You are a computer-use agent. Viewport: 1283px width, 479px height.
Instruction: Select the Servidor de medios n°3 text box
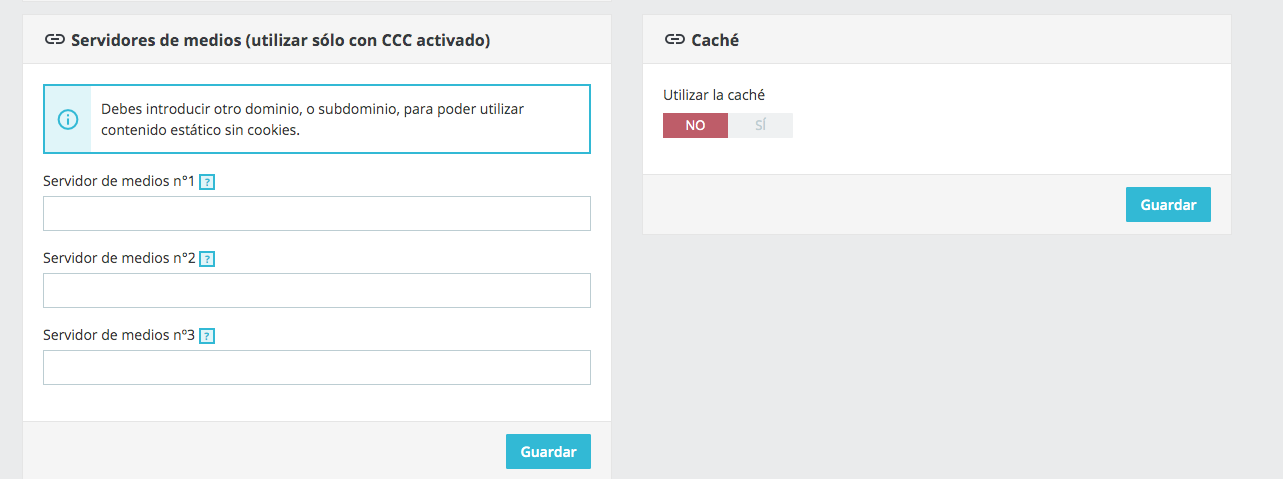pyautogui.click(x=316, y=367)
